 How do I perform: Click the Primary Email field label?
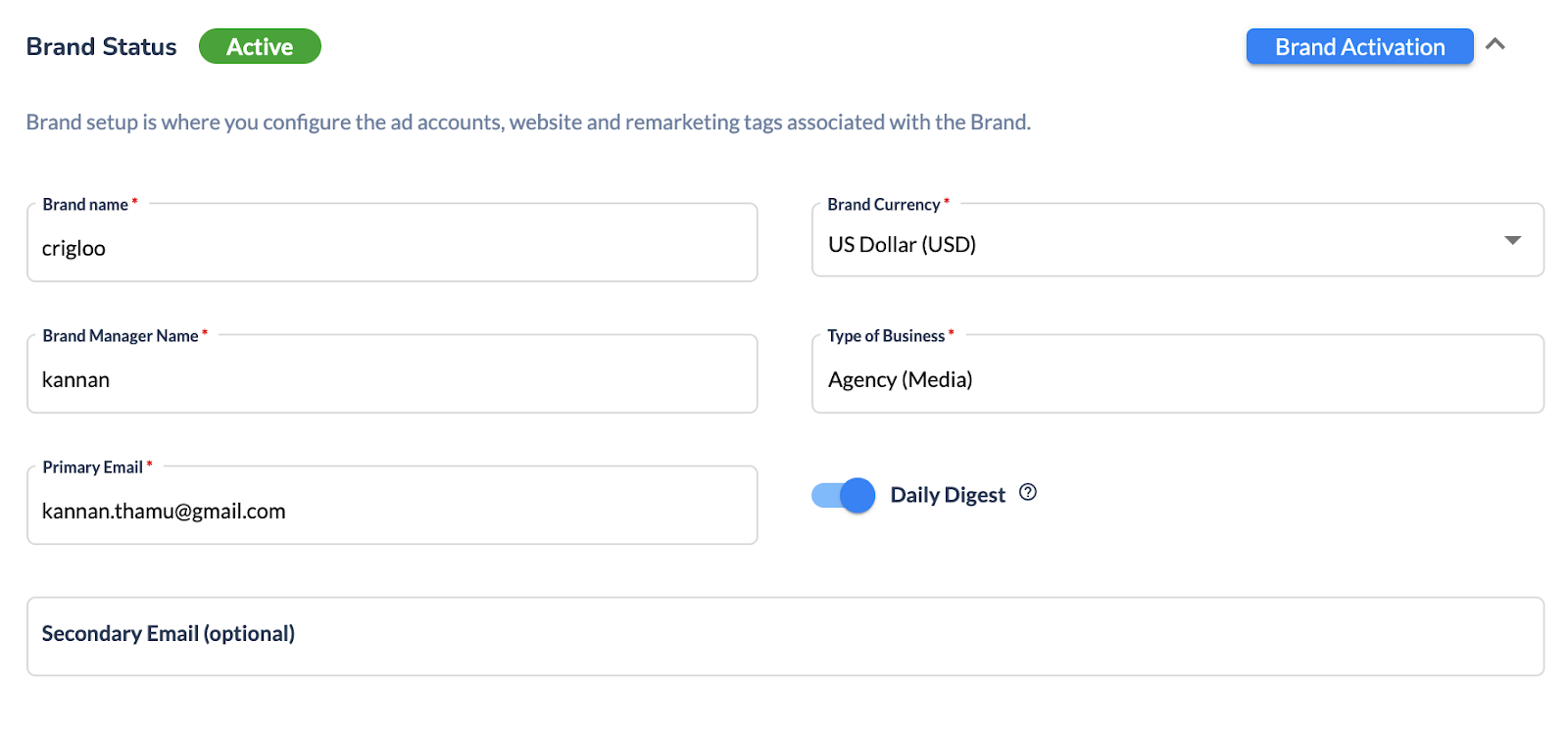pos(92,467)
